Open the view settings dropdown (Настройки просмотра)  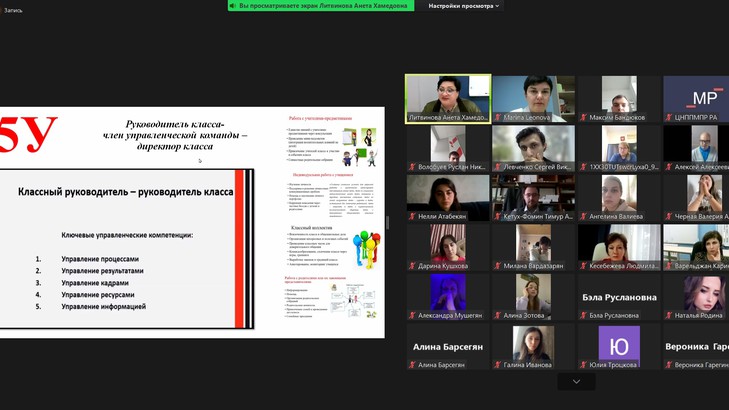464,6
